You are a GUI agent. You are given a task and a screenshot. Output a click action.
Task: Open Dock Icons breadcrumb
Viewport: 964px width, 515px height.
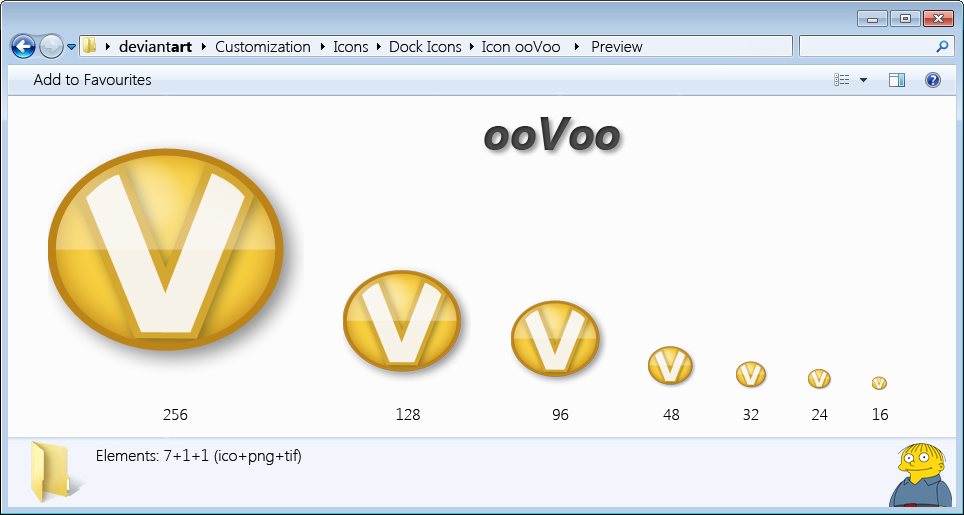(x=425, y=47)
